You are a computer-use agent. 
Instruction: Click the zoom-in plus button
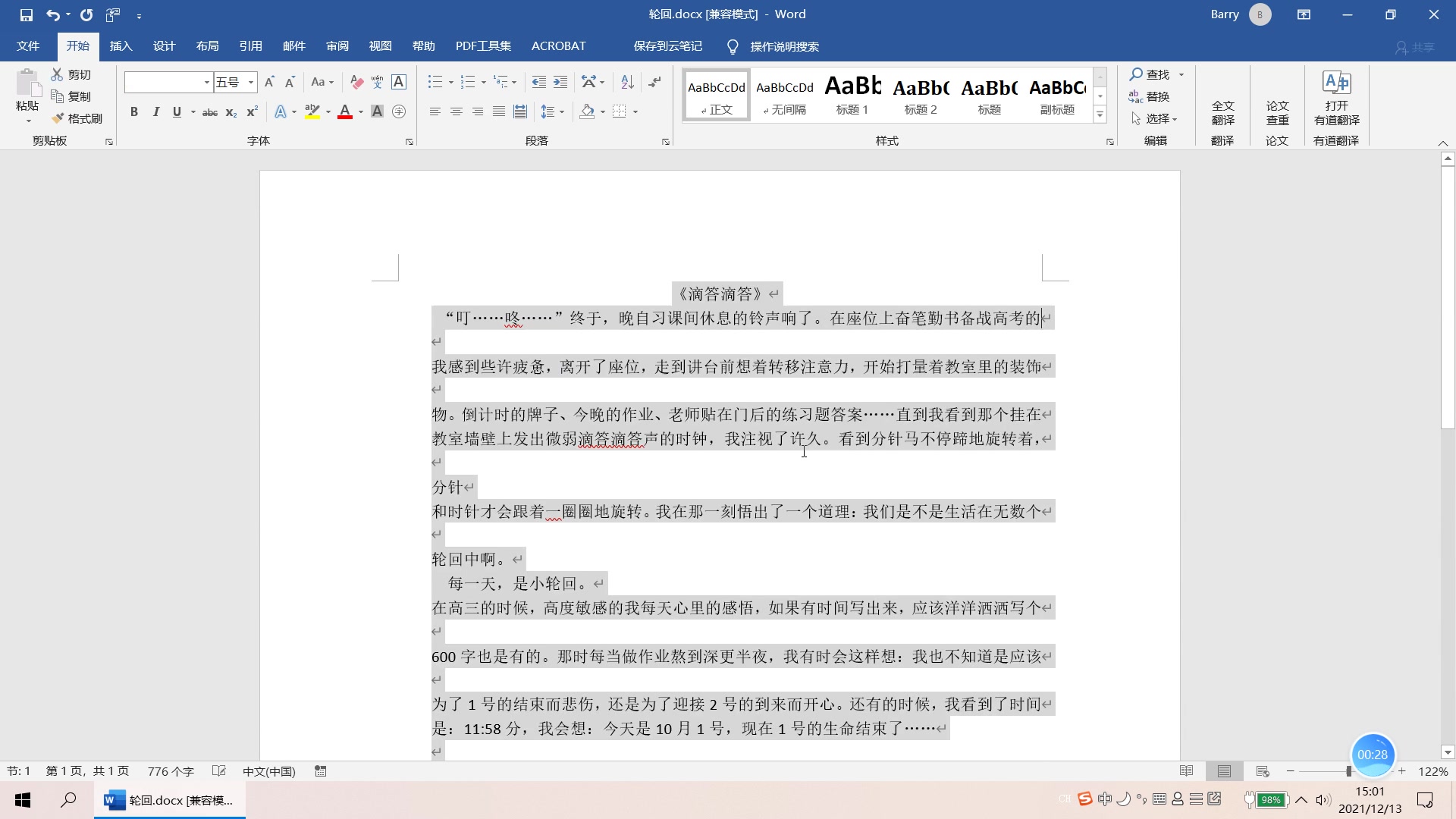pos(1401,771)
